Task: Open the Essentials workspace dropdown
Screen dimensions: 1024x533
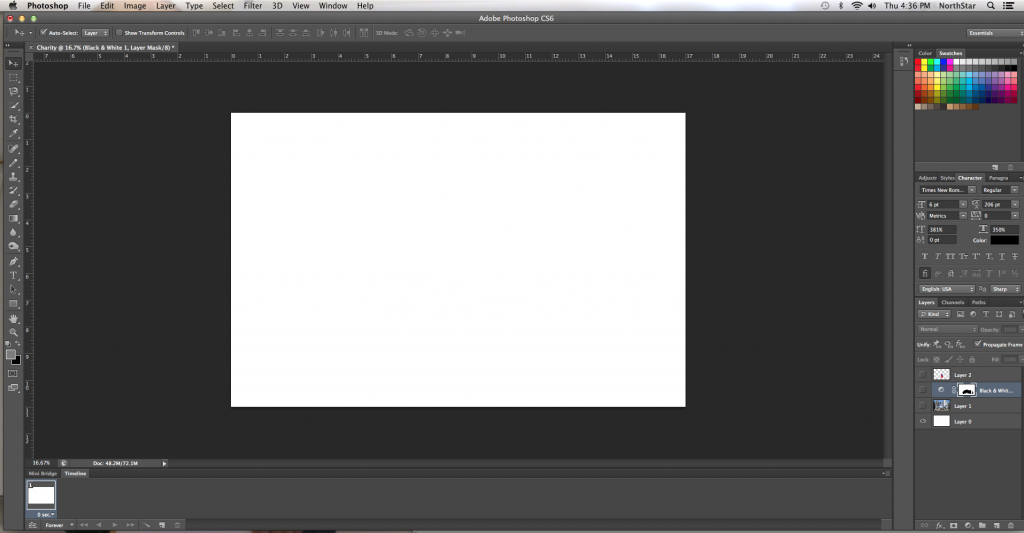Action: pyautogui.click(x=995, y=33)
